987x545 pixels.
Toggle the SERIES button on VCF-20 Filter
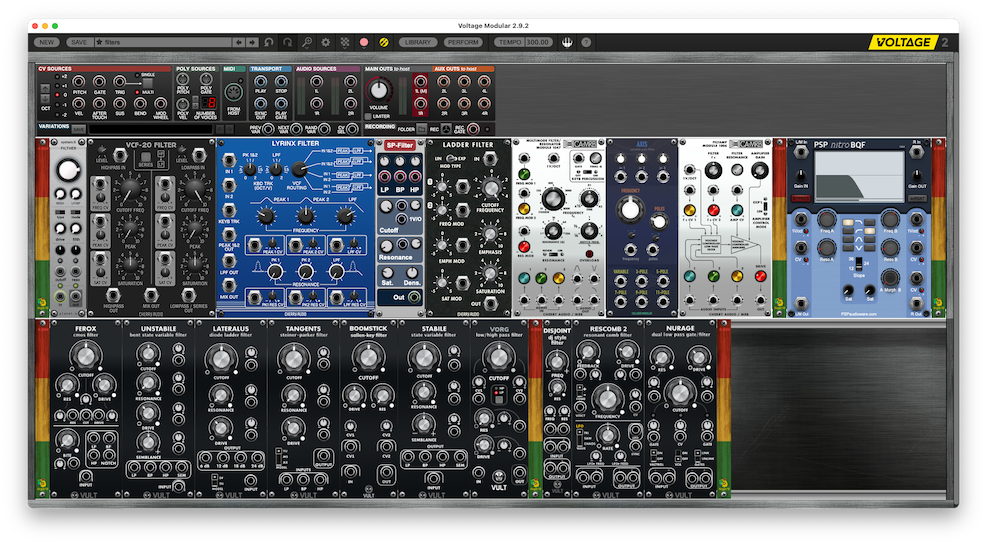tap(145, 158)
